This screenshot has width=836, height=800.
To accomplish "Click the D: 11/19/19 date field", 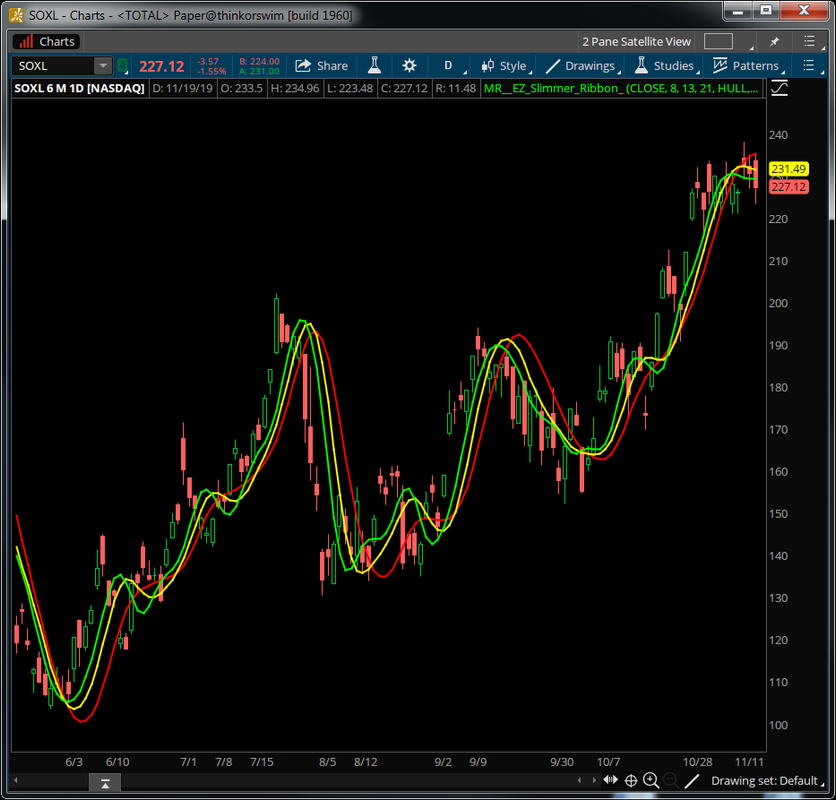I will pos(182,88).
